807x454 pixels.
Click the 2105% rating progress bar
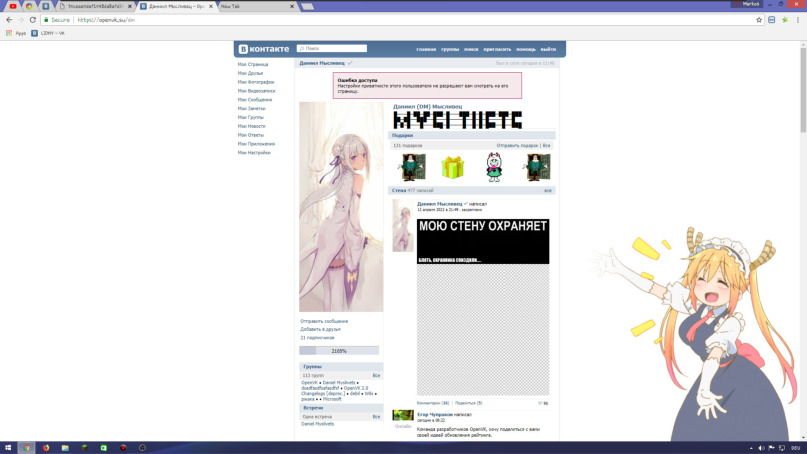tap(339, 351)
